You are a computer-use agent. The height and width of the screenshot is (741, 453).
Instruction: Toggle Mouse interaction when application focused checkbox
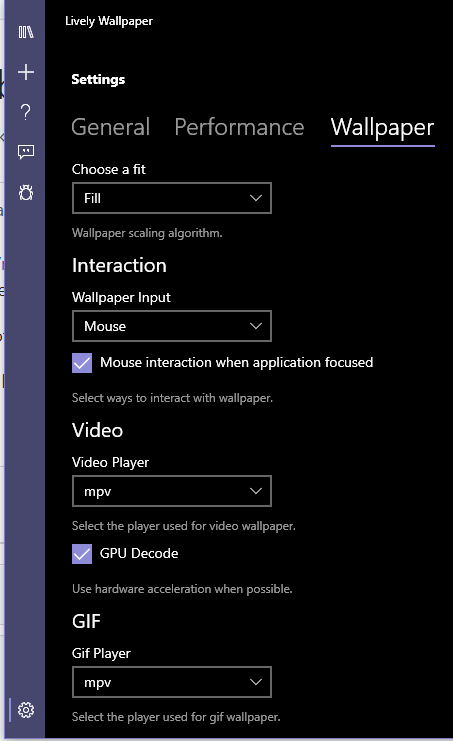point(82,363)
